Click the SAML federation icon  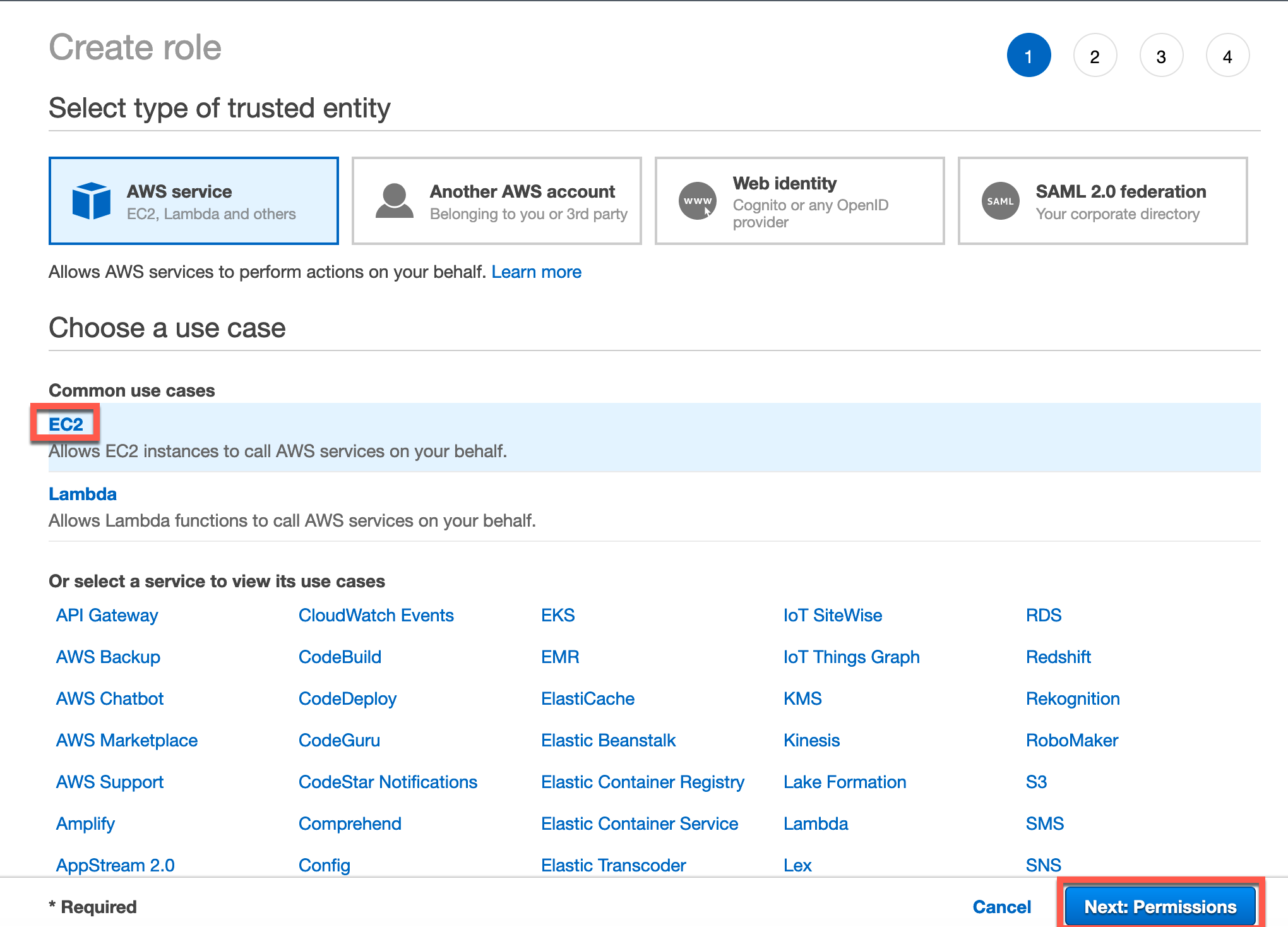(x=1001, y=201)
